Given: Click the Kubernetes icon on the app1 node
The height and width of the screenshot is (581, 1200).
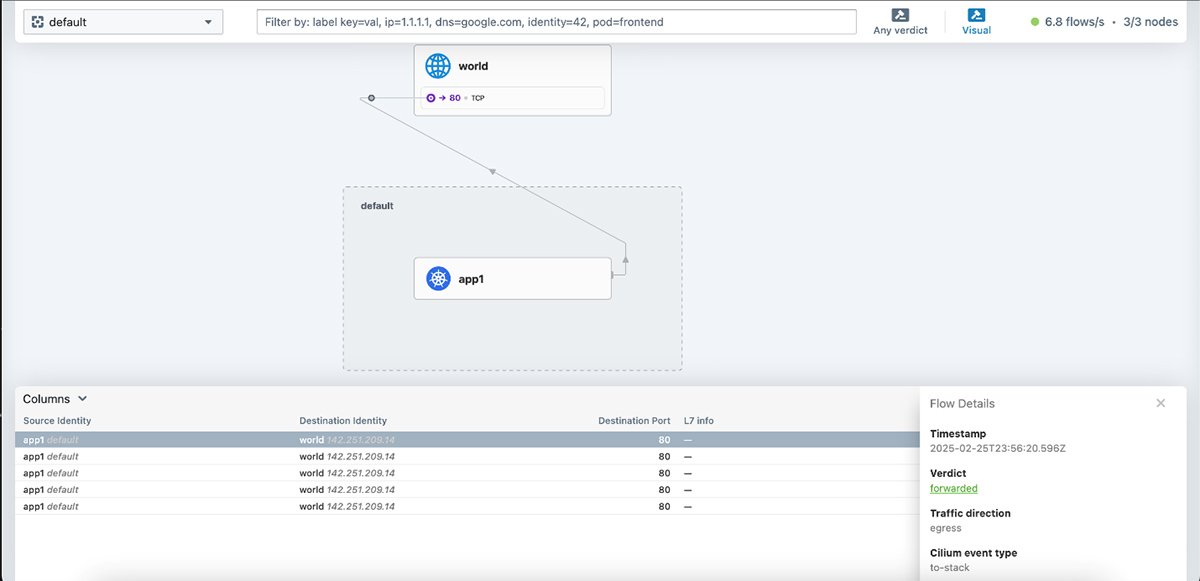Looking at the screenshot, I should coord(438,278).
